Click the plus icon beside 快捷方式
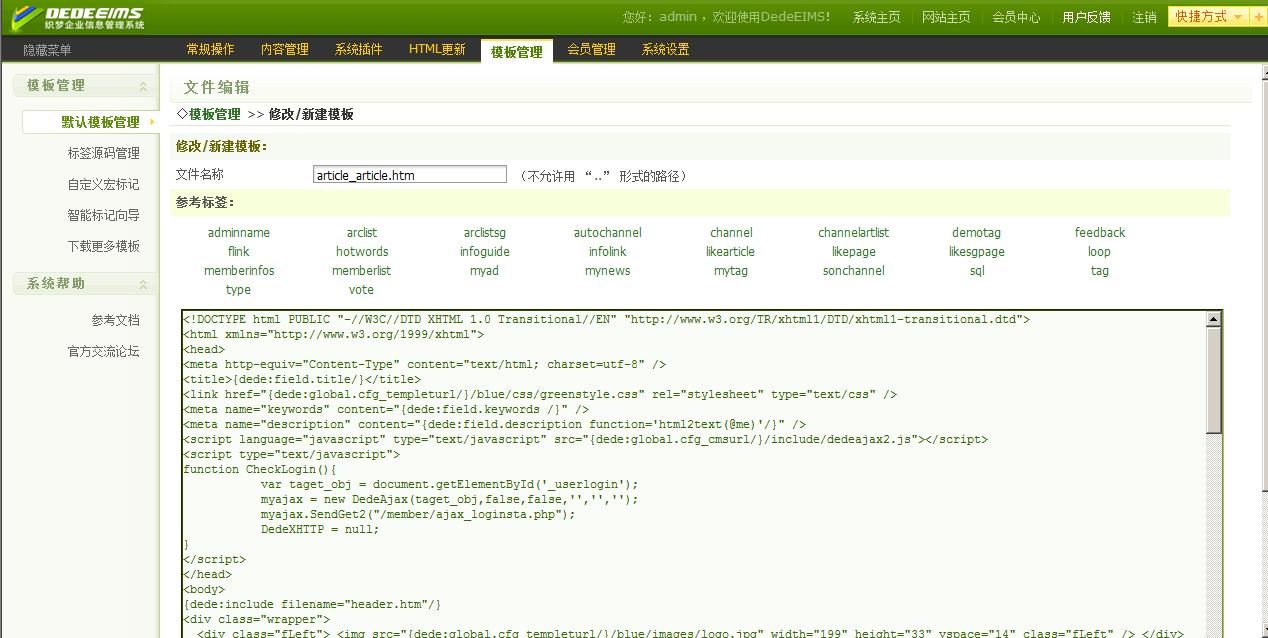The height and width of the screenshot is (638, 1268). click(x=1258, y=17)
